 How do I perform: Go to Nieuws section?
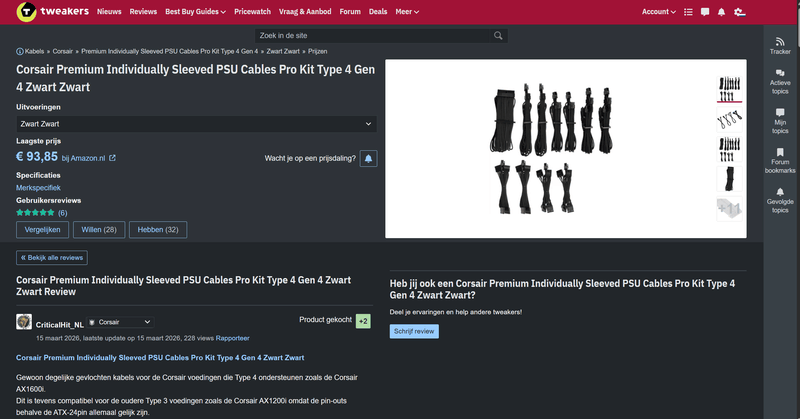tap(109, 11)
